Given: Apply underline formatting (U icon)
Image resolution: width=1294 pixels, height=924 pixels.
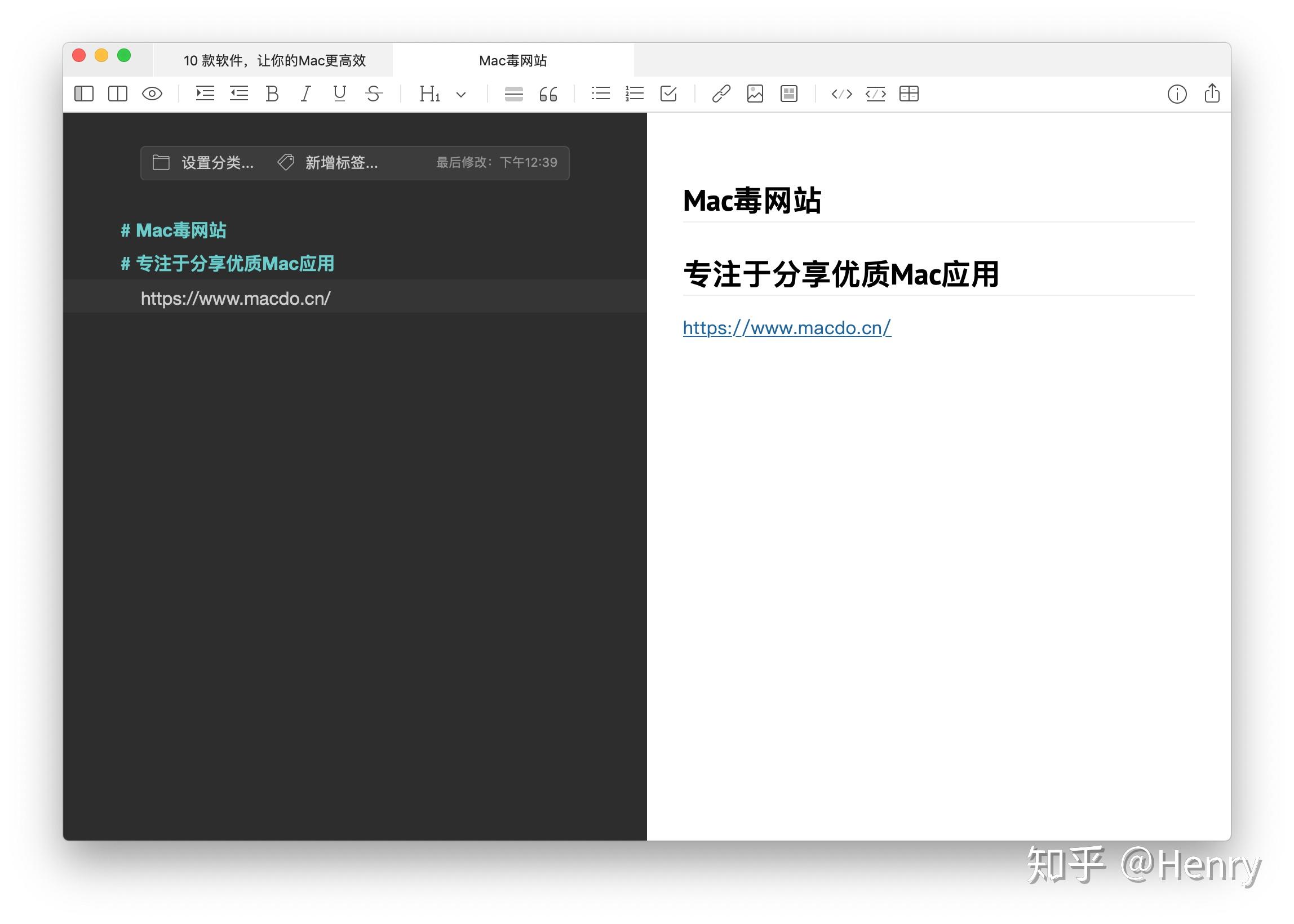Looking at the screenshot, I should point(340,94).
